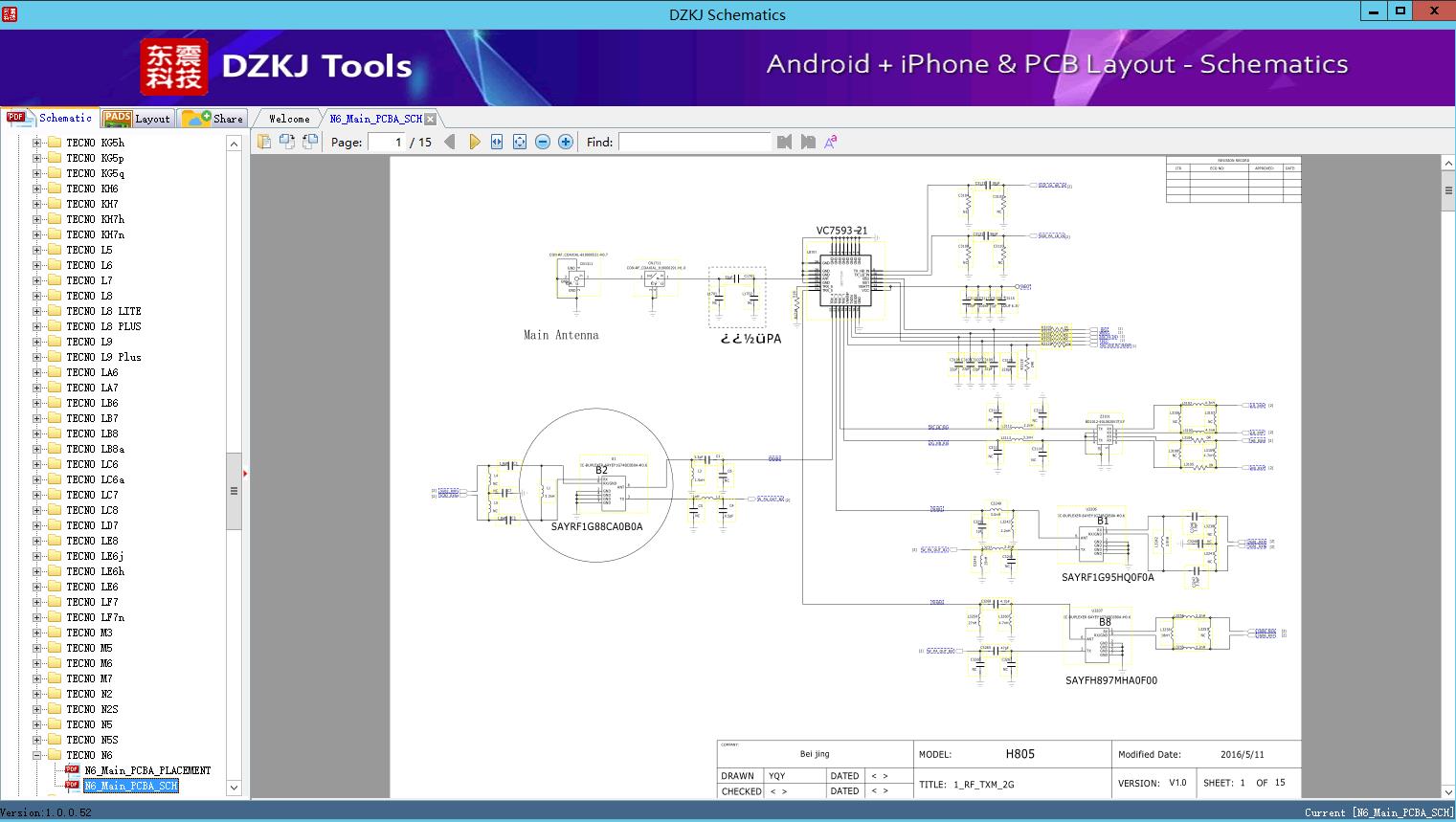Select TECNO LC6a tree item

pos(95,479)
